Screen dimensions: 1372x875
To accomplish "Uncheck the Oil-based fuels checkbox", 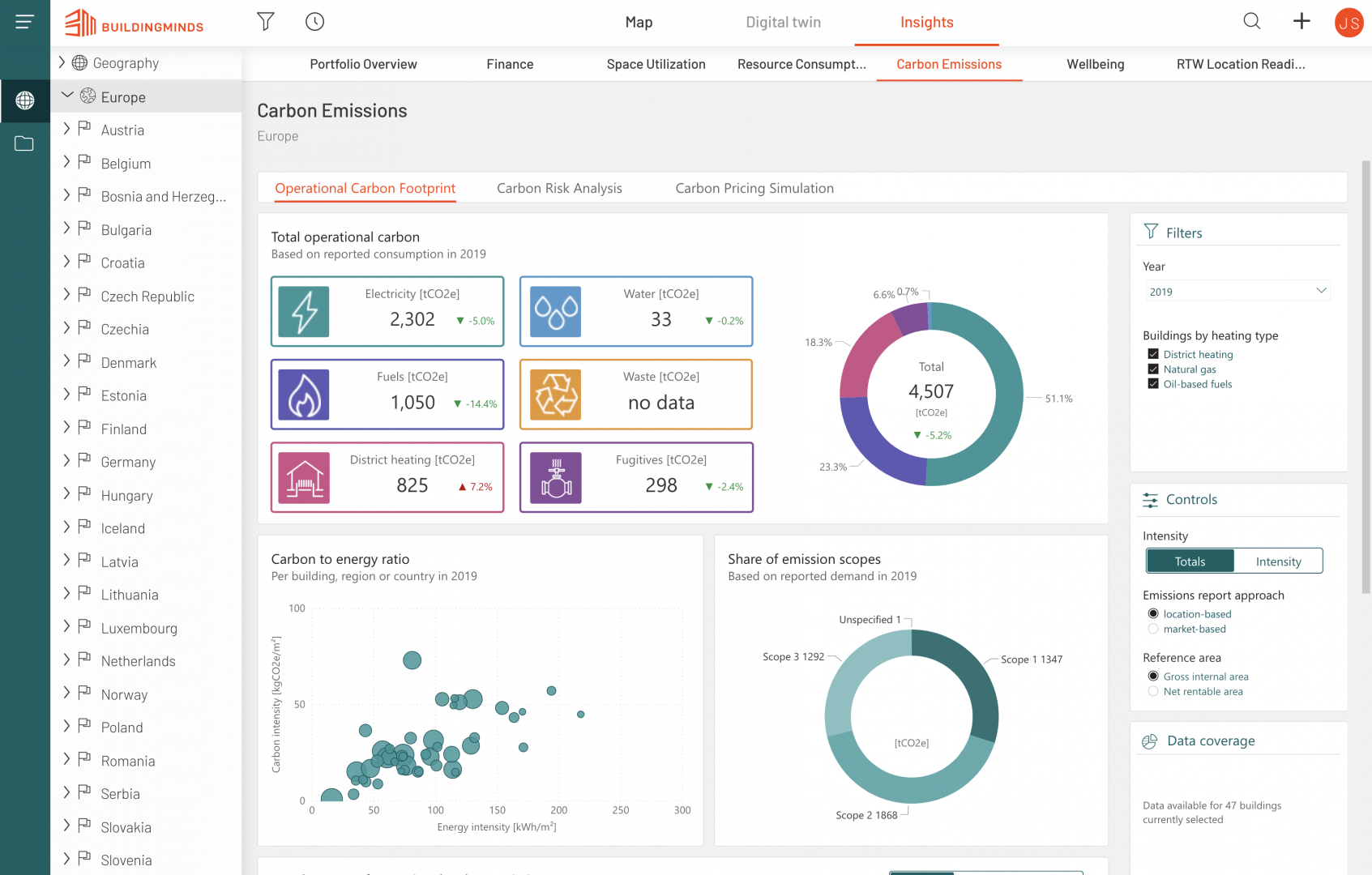I will click(1153, 384).
